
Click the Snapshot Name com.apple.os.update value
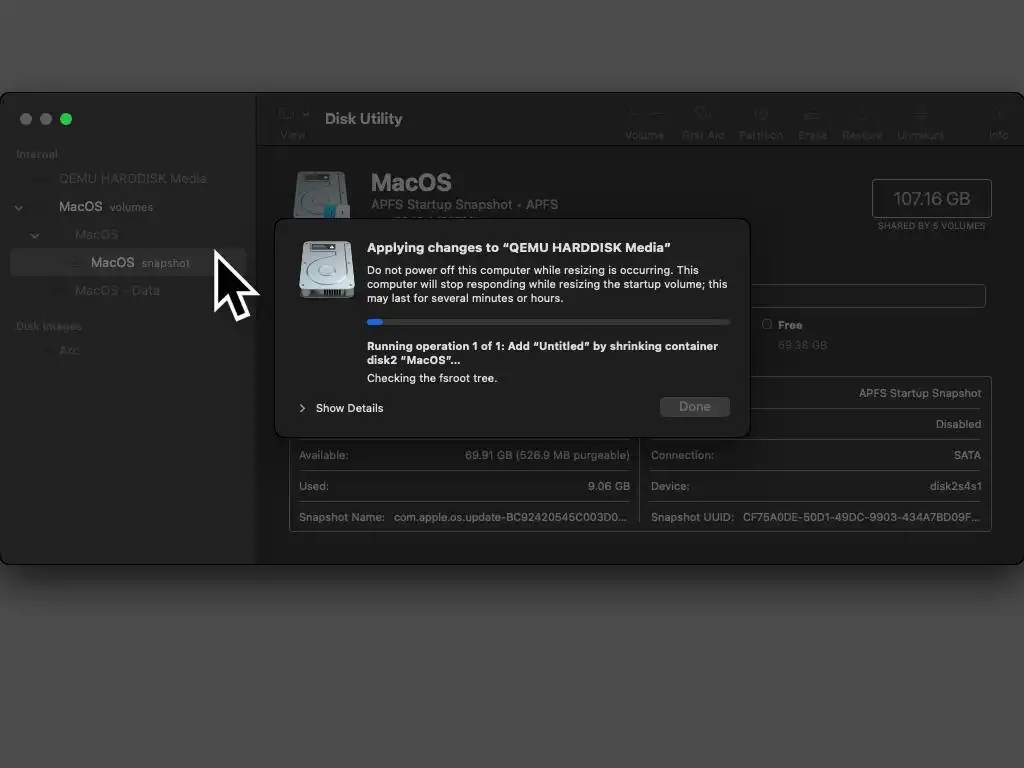click(510, 517)
